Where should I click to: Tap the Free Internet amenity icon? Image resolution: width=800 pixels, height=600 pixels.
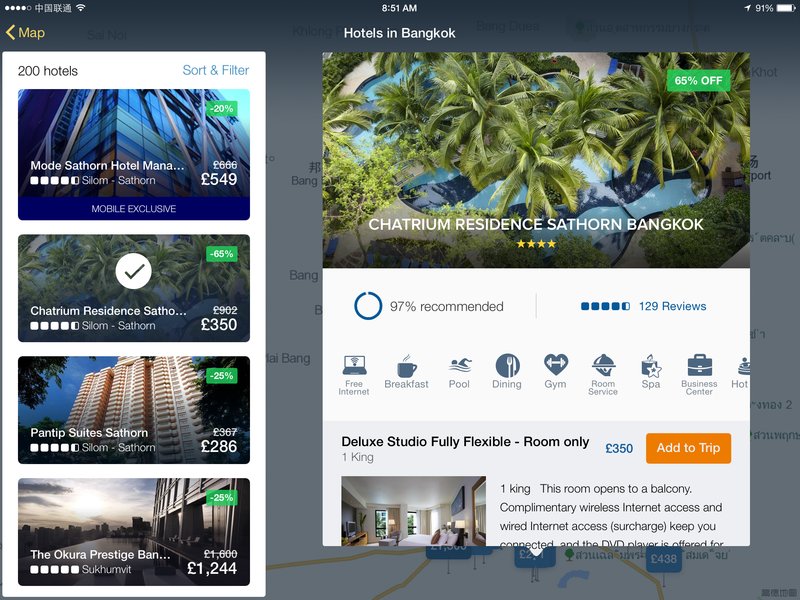pyautogui.click(x=354, y=365)
